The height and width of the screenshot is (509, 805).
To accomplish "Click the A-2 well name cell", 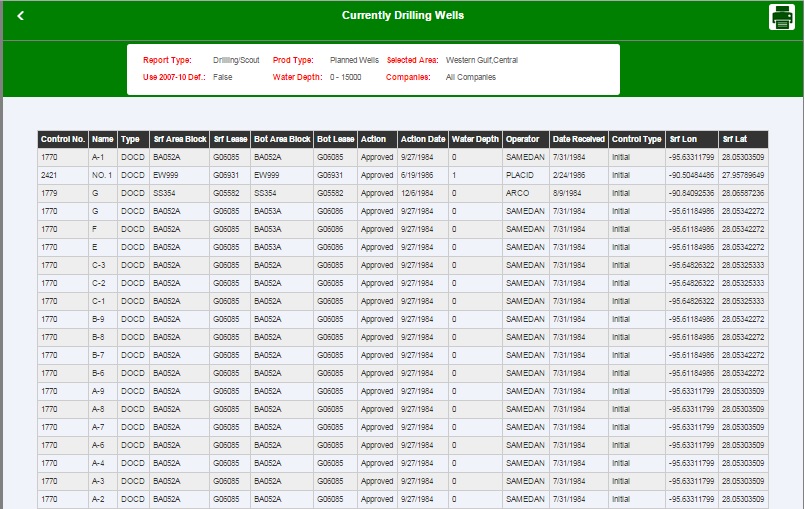I will point(103,499).
